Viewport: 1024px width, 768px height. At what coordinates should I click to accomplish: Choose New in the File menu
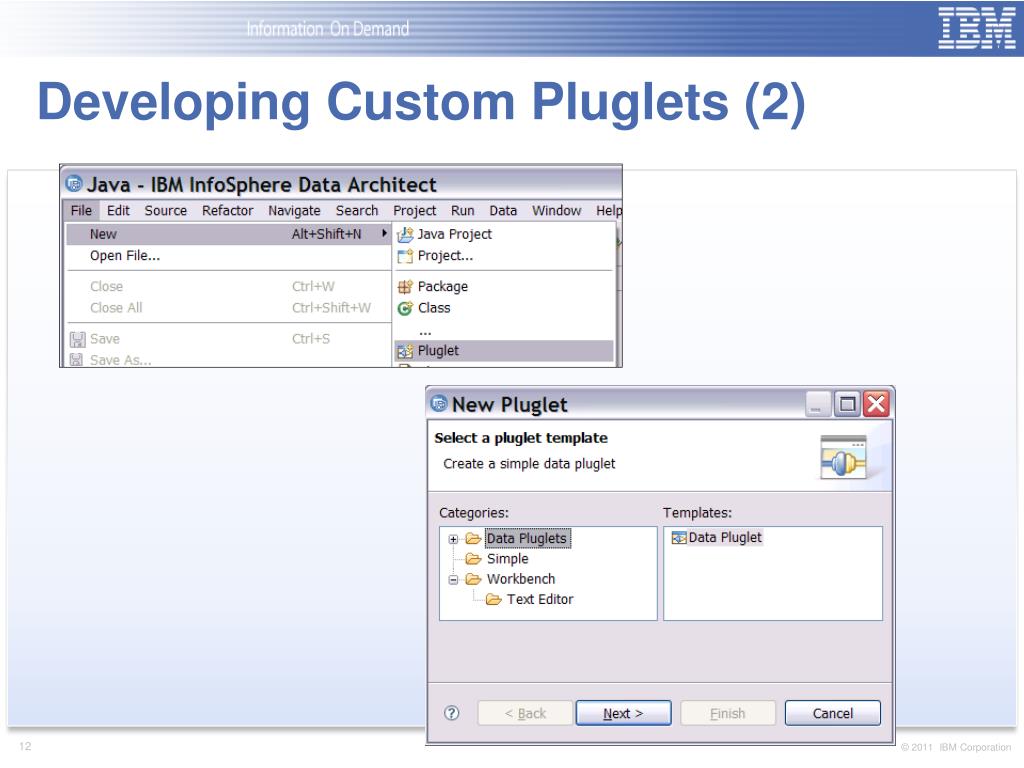click(229, 234)
